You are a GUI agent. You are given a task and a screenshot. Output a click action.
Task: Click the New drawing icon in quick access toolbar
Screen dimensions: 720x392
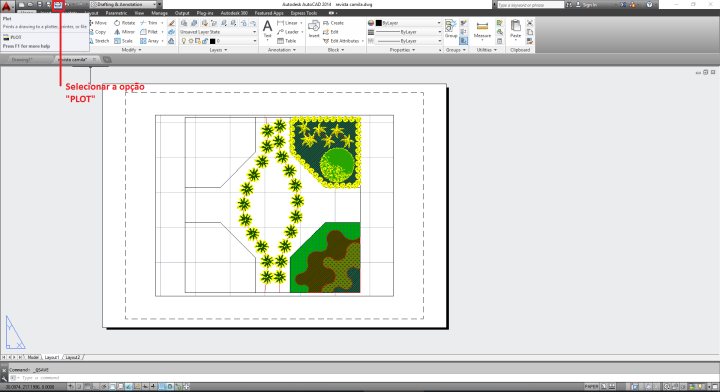click(x=22, y=5)
